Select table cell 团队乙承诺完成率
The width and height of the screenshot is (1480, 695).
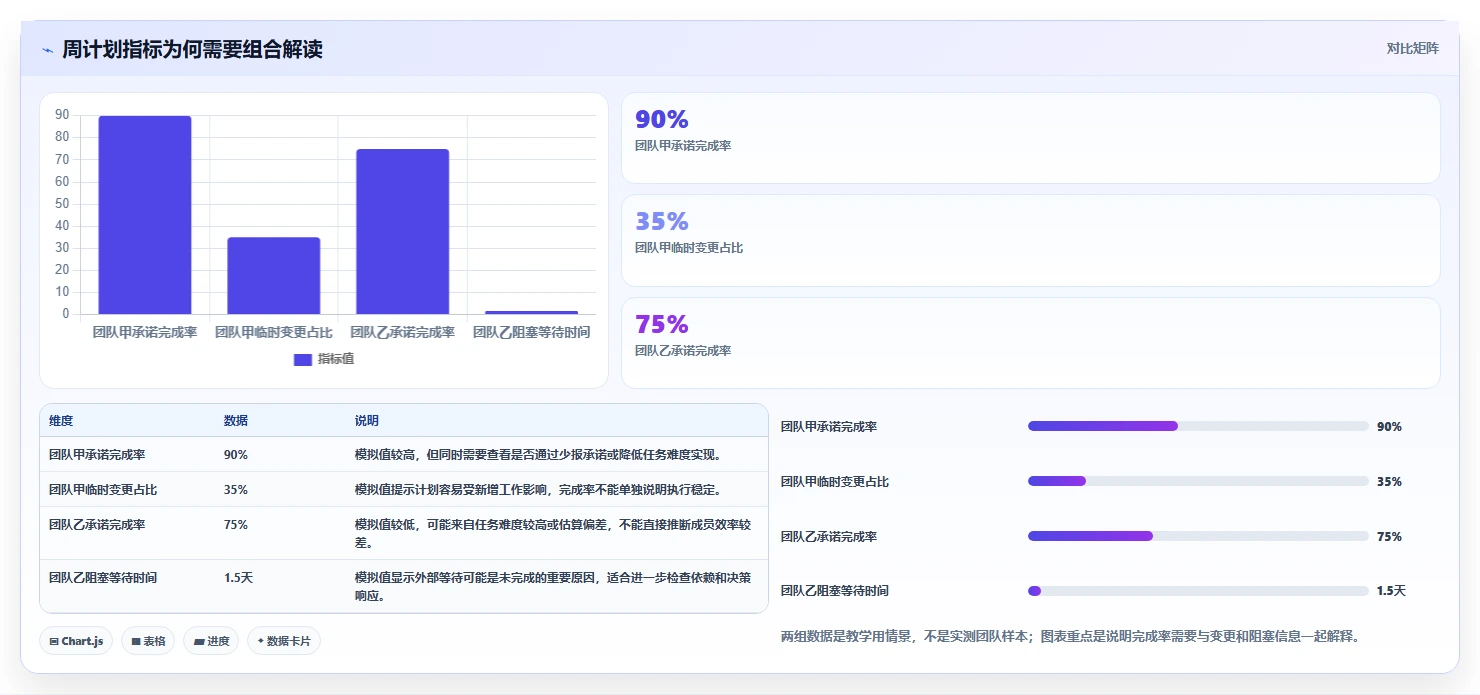97,524
